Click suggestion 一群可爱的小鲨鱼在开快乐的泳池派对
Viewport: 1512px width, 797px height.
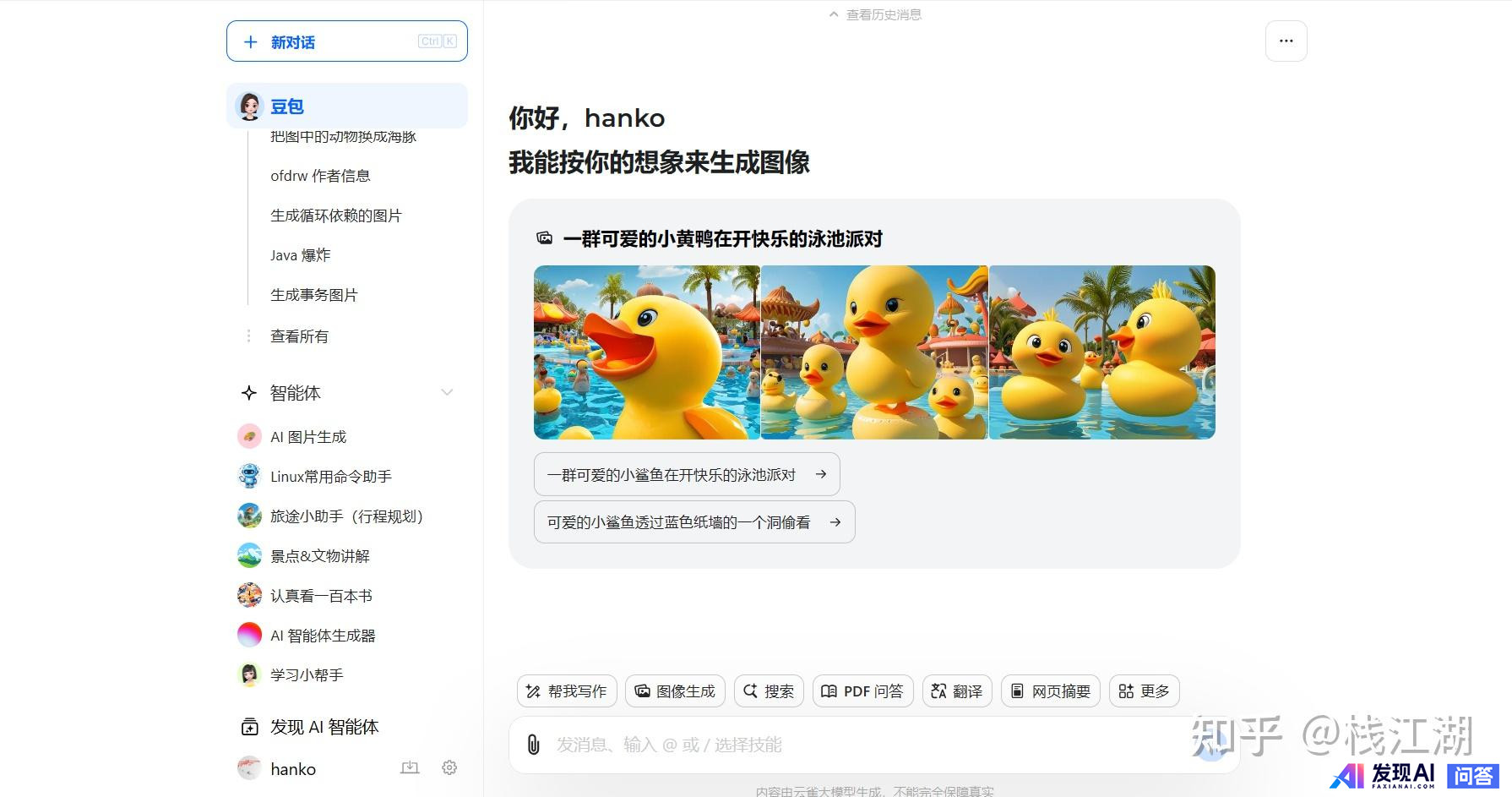click(686, 475)
